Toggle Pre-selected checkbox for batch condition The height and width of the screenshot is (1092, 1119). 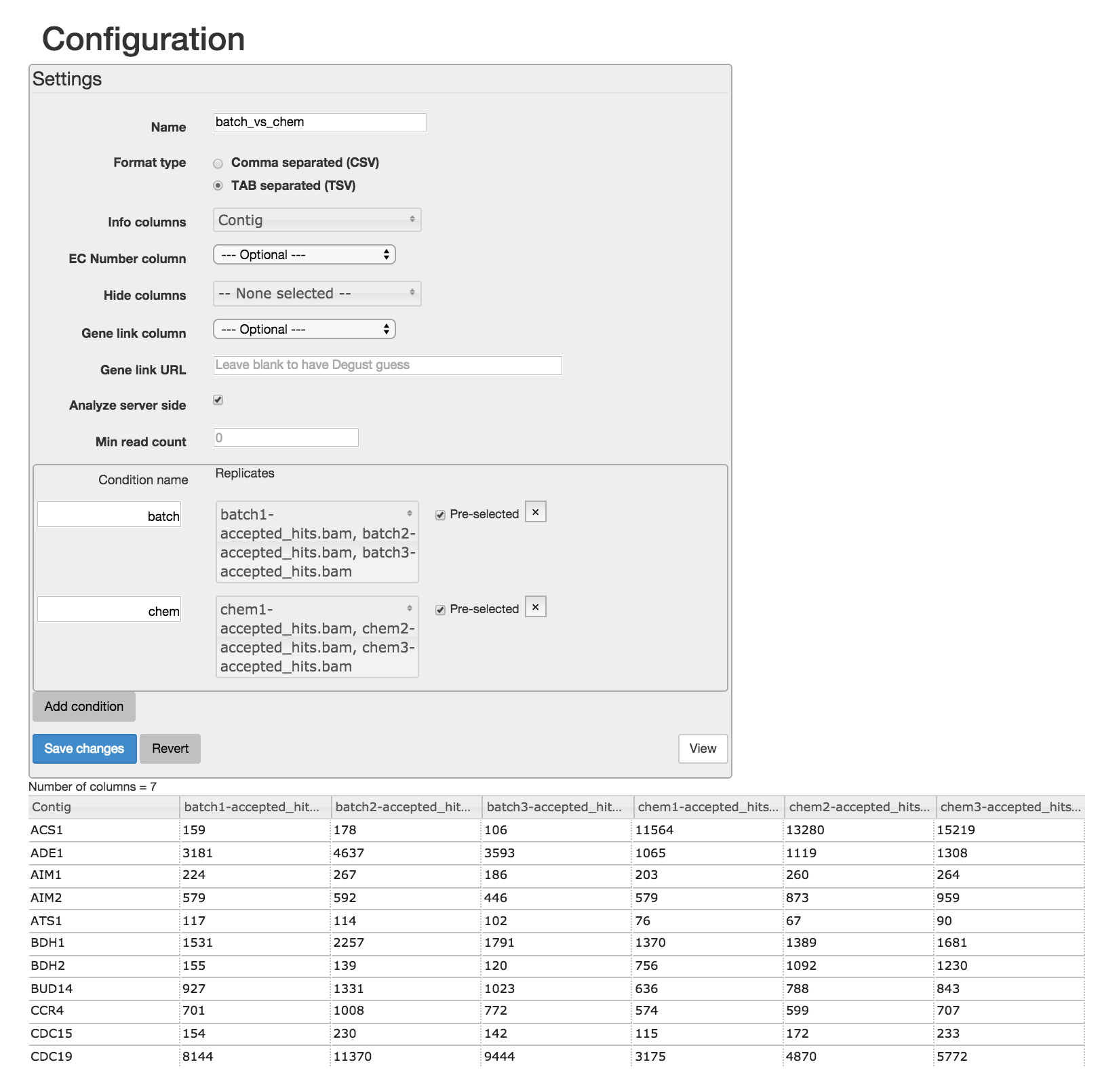(440, 515)
